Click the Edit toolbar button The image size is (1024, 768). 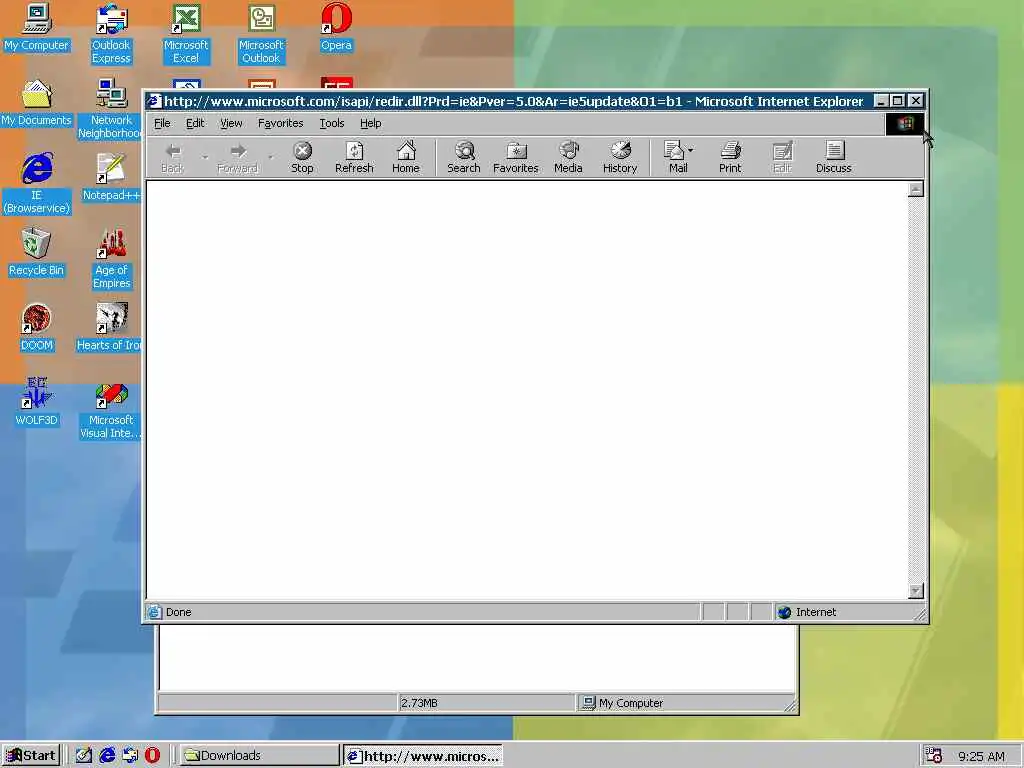[x=782, y=157]
